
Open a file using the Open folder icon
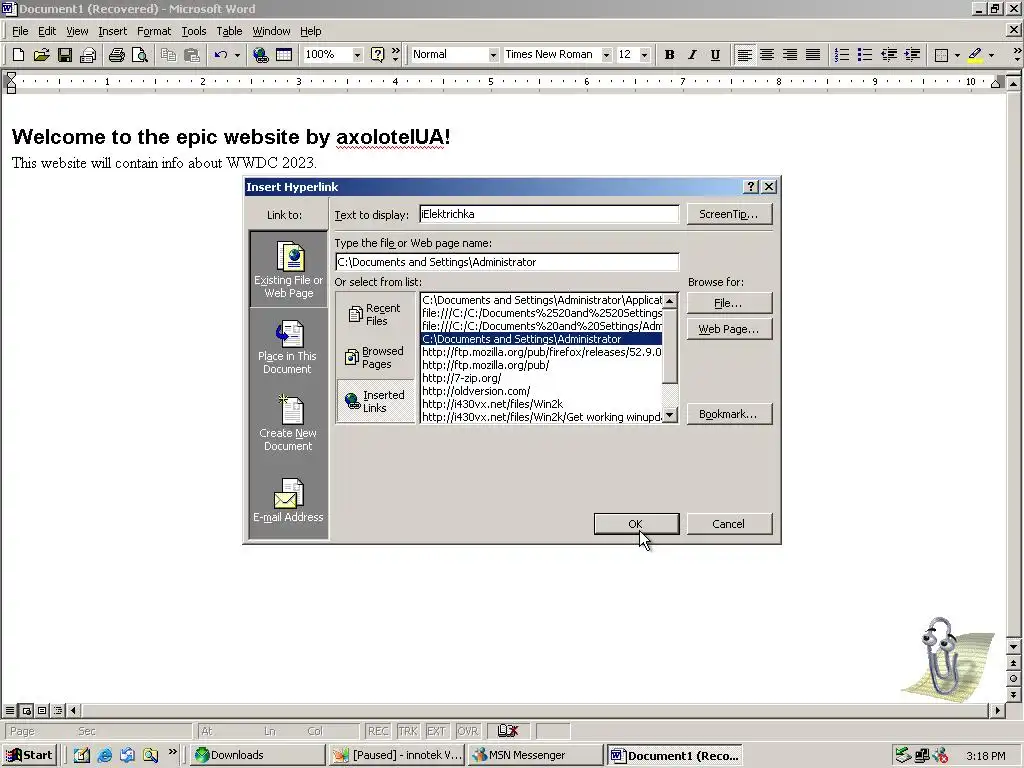coord(42,55)
